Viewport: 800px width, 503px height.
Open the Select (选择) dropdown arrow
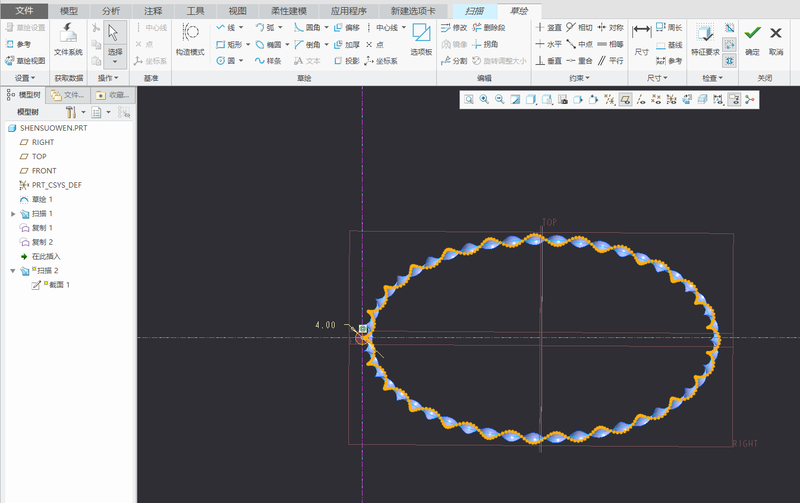[115, 62]
